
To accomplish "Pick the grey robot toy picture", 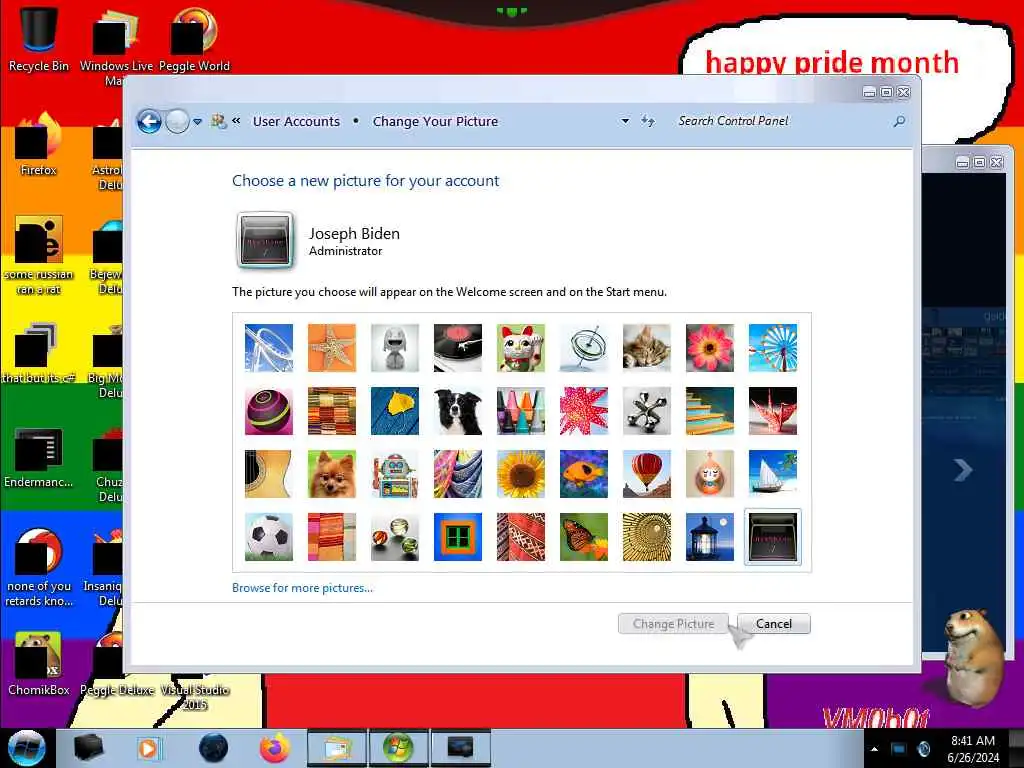I will point(395,348).
